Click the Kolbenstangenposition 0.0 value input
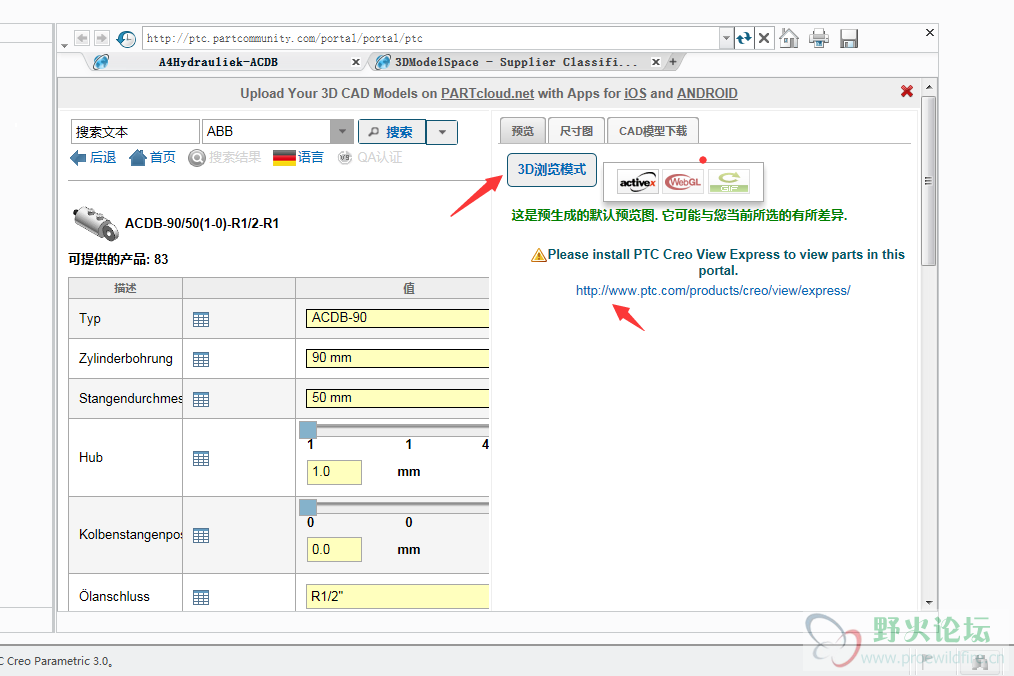Screen dimensions: 1014x676 pyautogui.click(x=334, y=550)
